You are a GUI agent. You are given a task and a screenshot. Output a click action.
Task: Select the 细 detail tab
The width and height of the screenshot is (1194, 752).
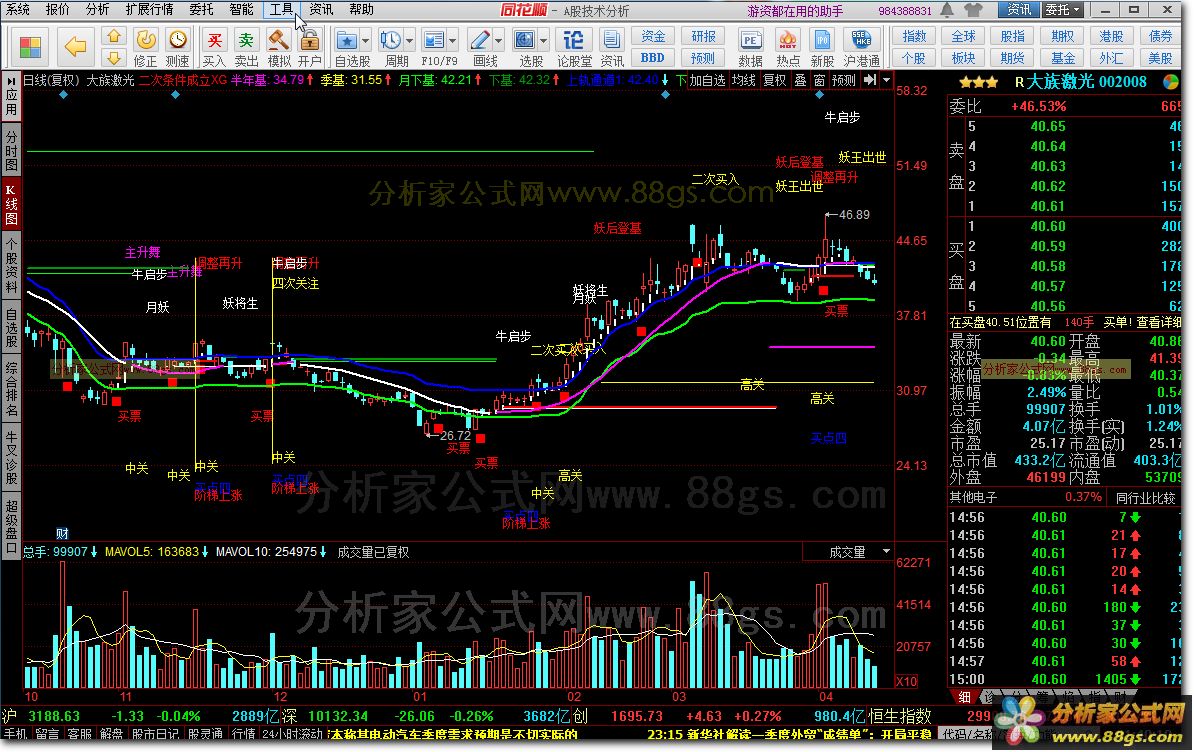tap(964, 696)
